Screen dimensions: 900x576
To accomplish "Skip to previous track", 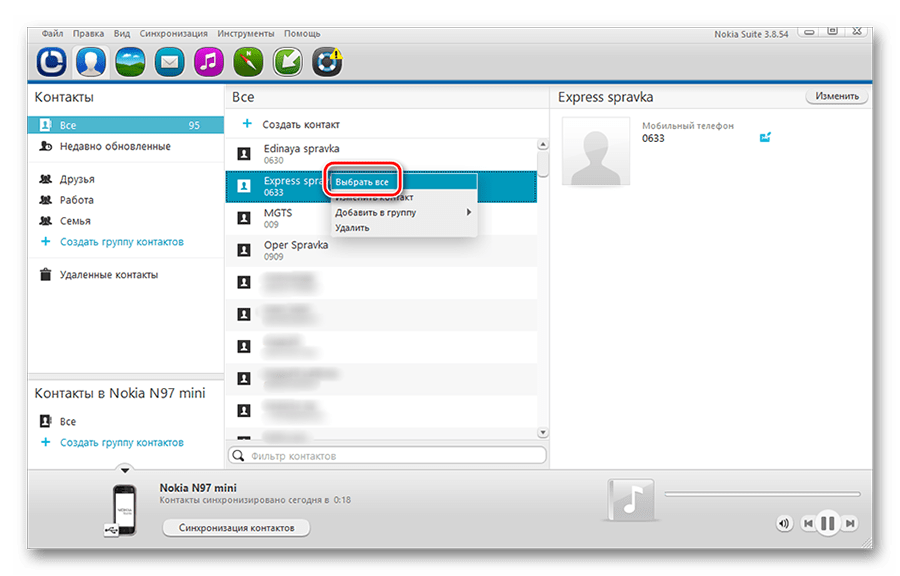I will (x=808, y=523).
